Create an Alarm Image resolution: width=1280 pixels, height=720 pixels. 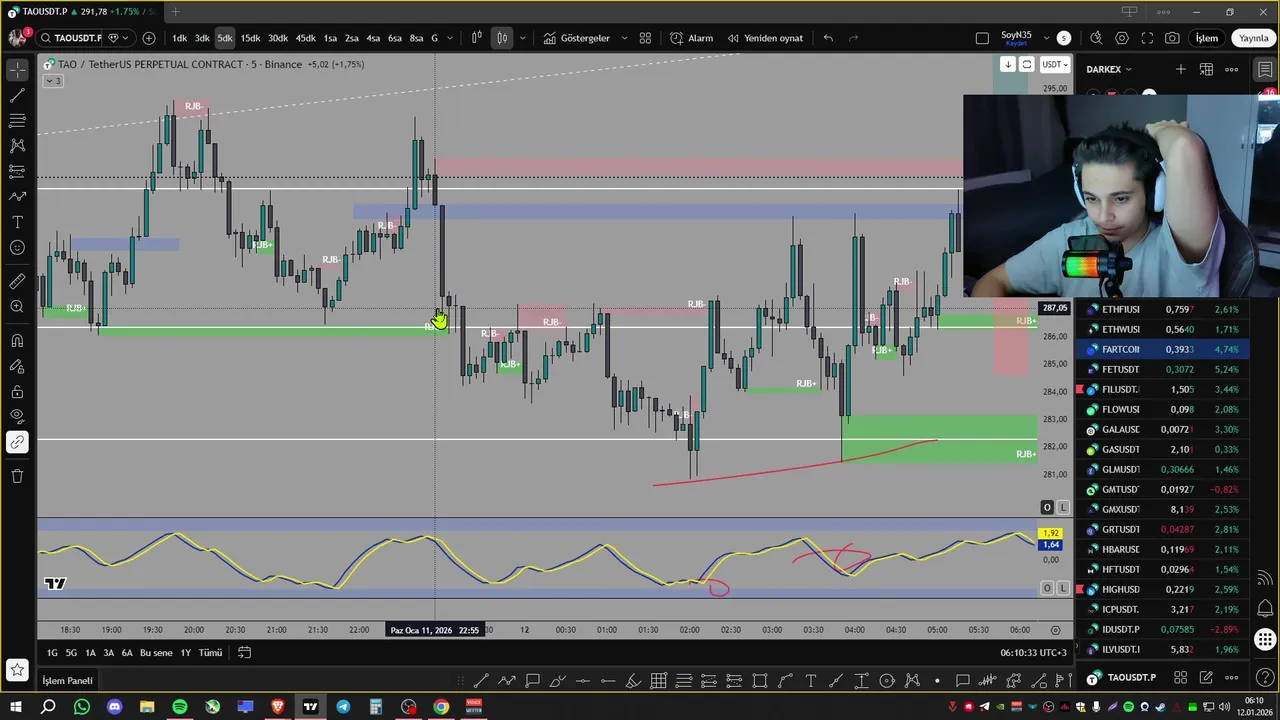692,38
